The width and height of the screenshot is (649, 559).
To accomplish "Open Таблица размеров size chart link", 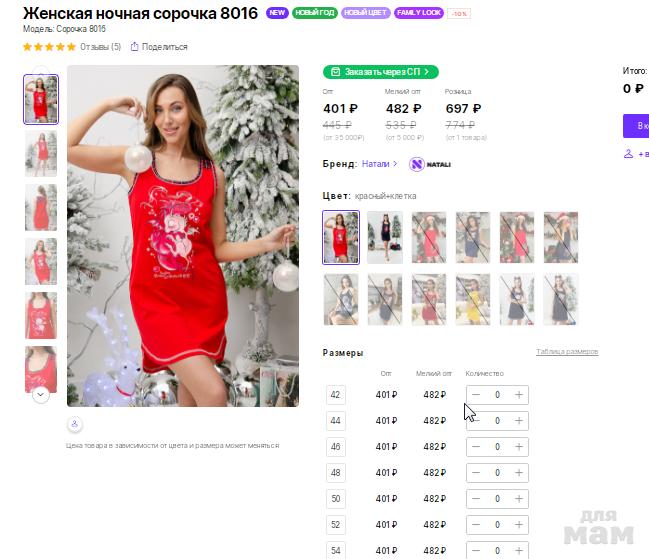I will tap(567, 352).
